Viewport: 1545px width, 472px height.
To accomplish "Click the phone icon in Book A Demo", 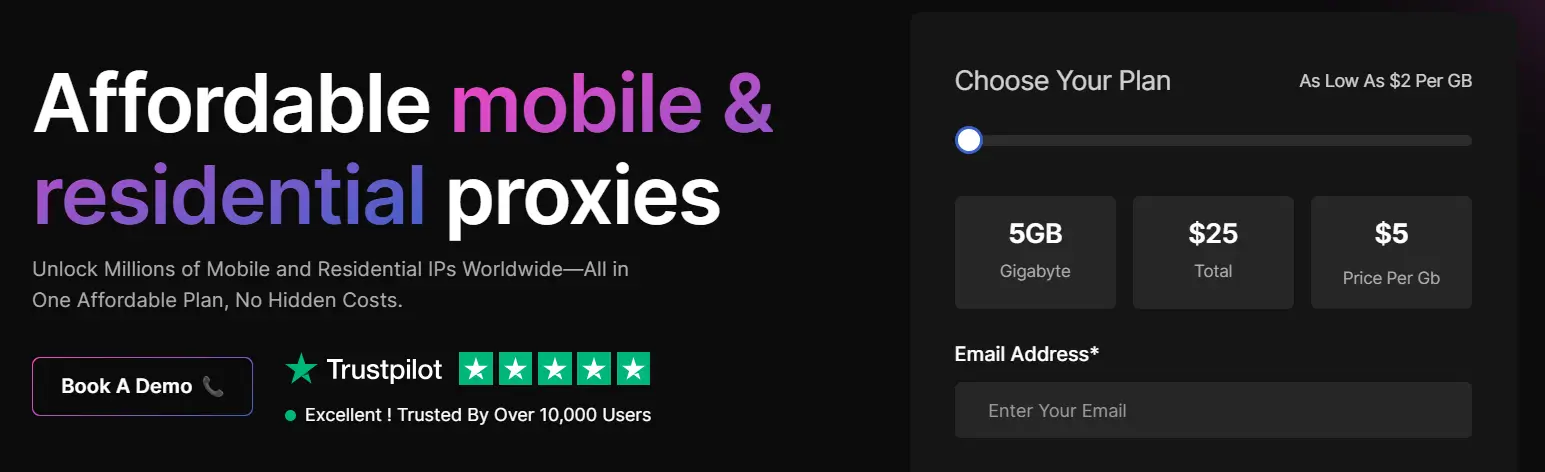I will [x=212, y=386].
